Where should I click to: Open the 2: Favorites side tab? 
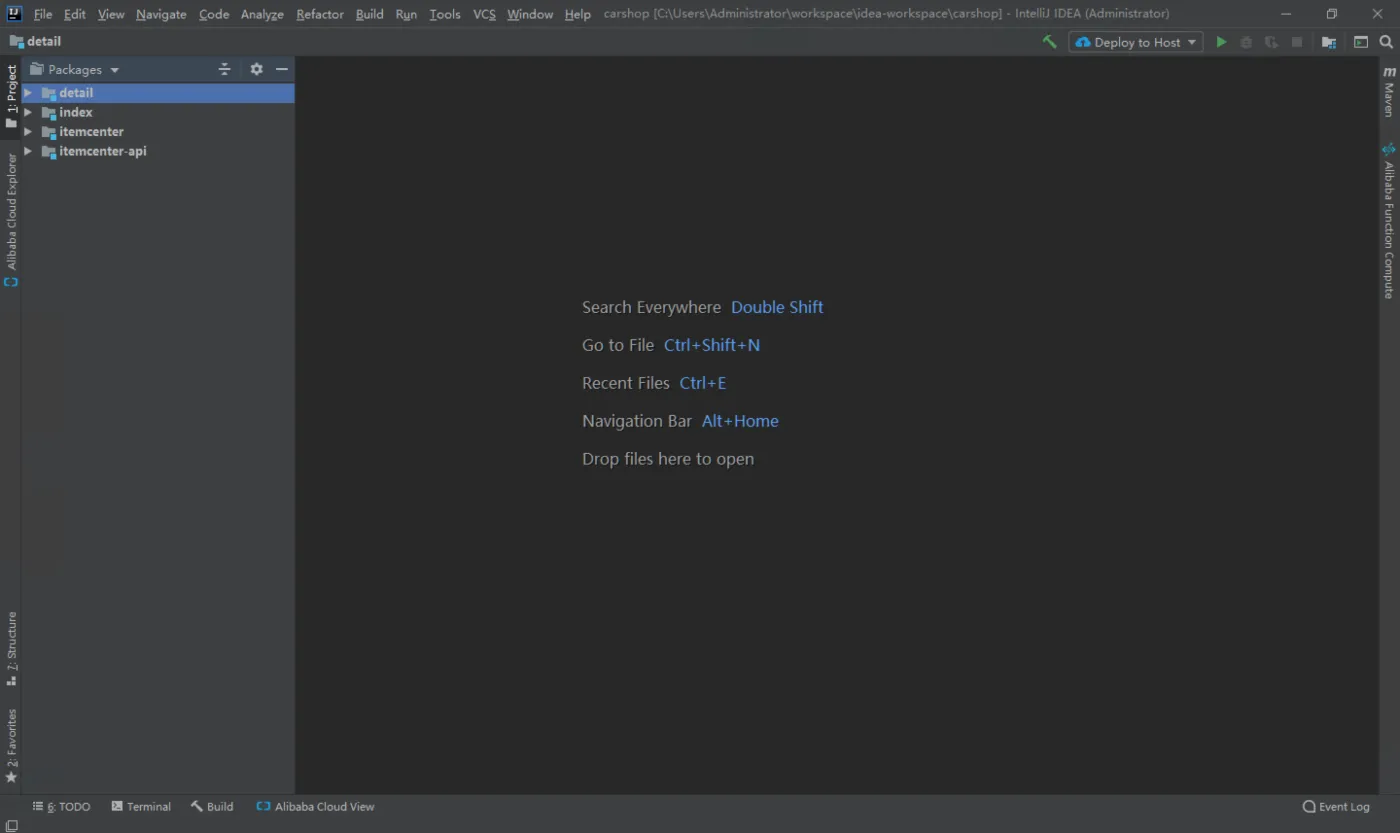[11, 745]
